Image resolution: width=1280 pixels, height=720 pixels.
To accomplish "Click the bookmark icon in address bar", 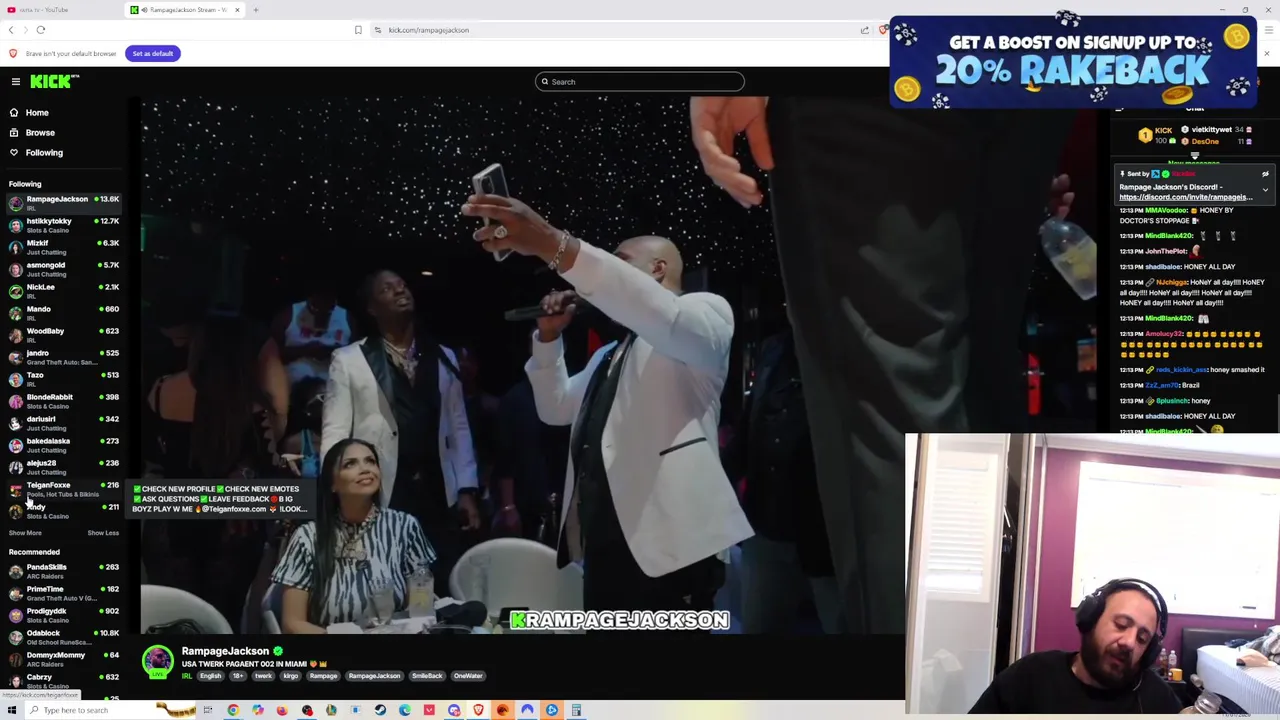I will [x=358, y=30].
